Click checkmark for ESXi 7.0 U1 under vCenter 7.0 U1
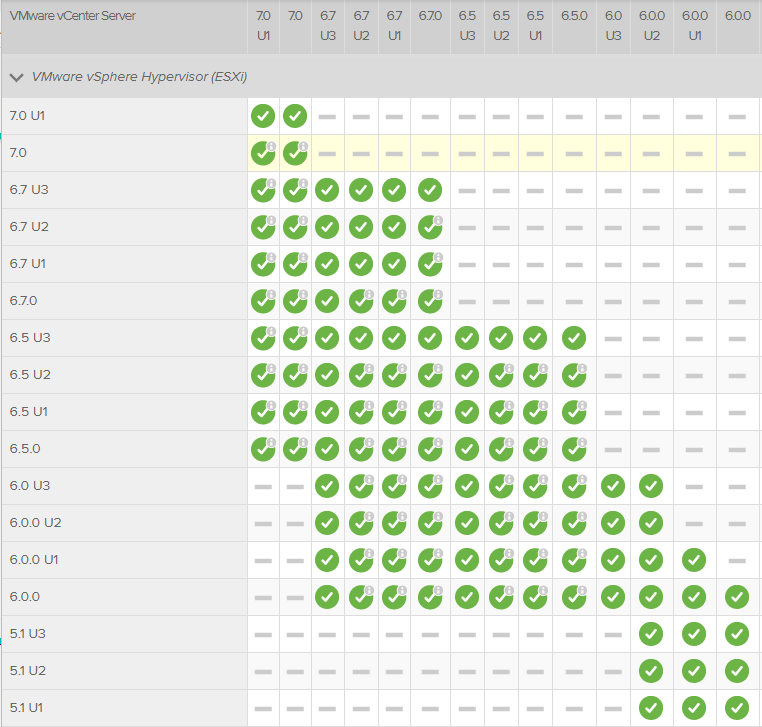This screenshot has height=727, width=762. pyautogui.click(x=262, y=116)
